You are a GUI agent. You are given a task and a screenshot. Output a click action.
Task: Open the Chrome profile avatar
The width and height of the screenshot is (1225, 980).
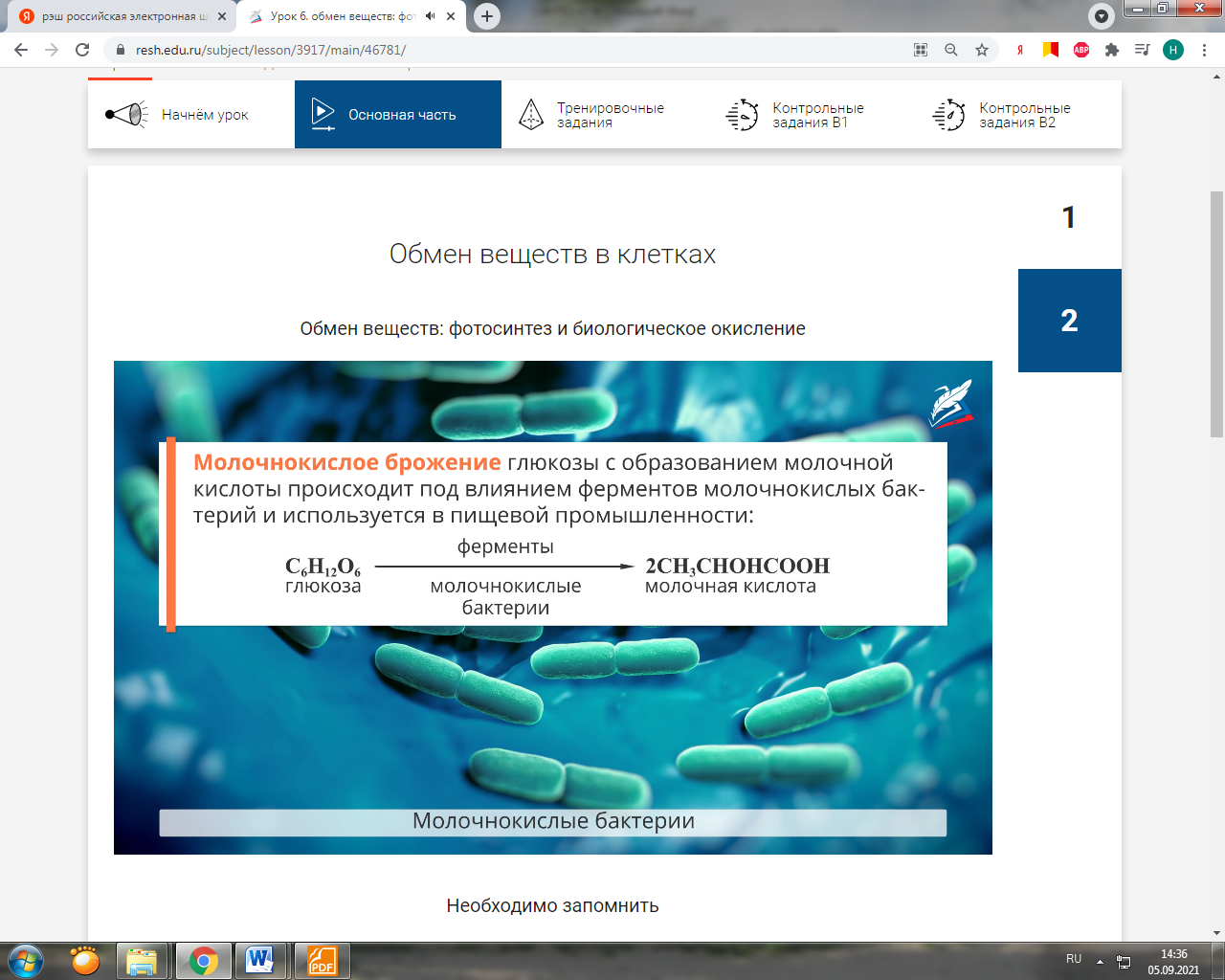tap(1173, 50)
